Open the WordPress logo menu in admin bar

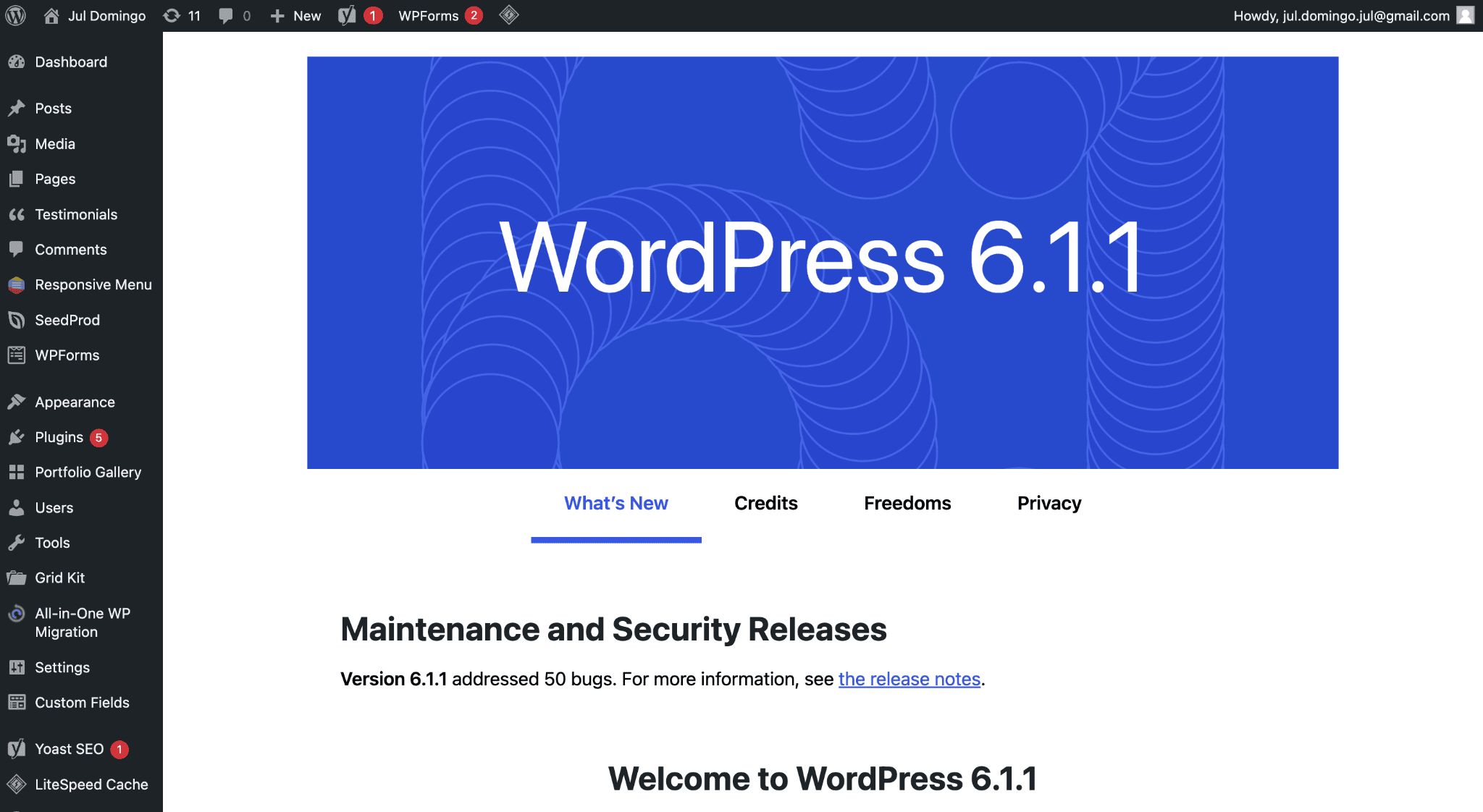tap(15, 15)
